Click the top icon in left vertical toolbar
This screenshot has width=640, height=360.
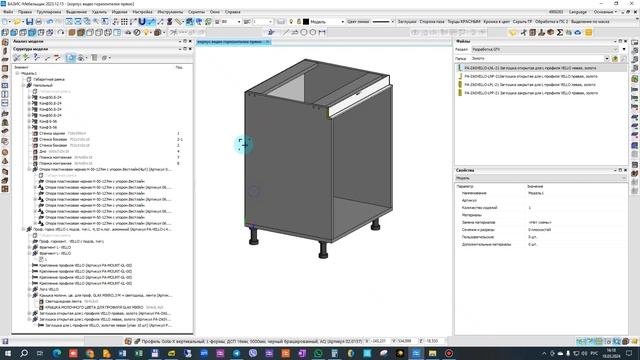[x=5, y=42]
